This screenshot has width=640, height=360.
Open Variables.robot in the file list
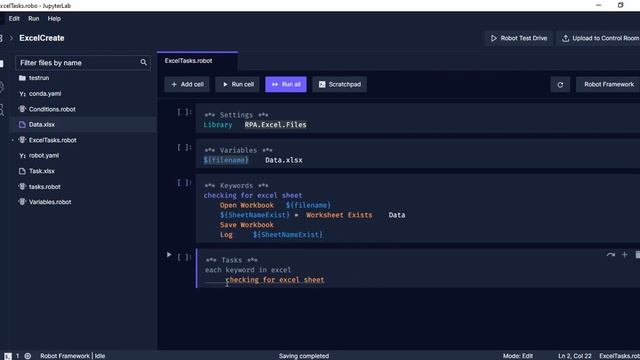pos(83,202)
